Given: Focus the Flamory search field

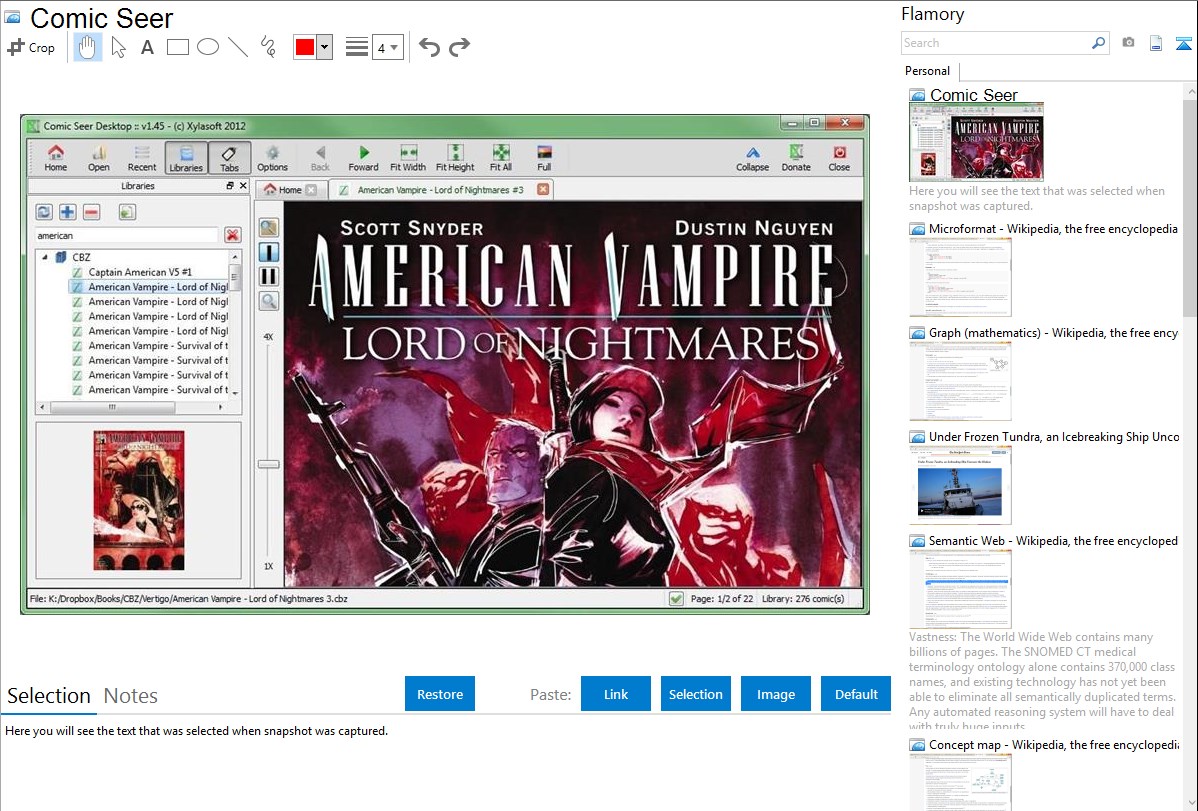Looking at the screenshot, I should [995, 43].
